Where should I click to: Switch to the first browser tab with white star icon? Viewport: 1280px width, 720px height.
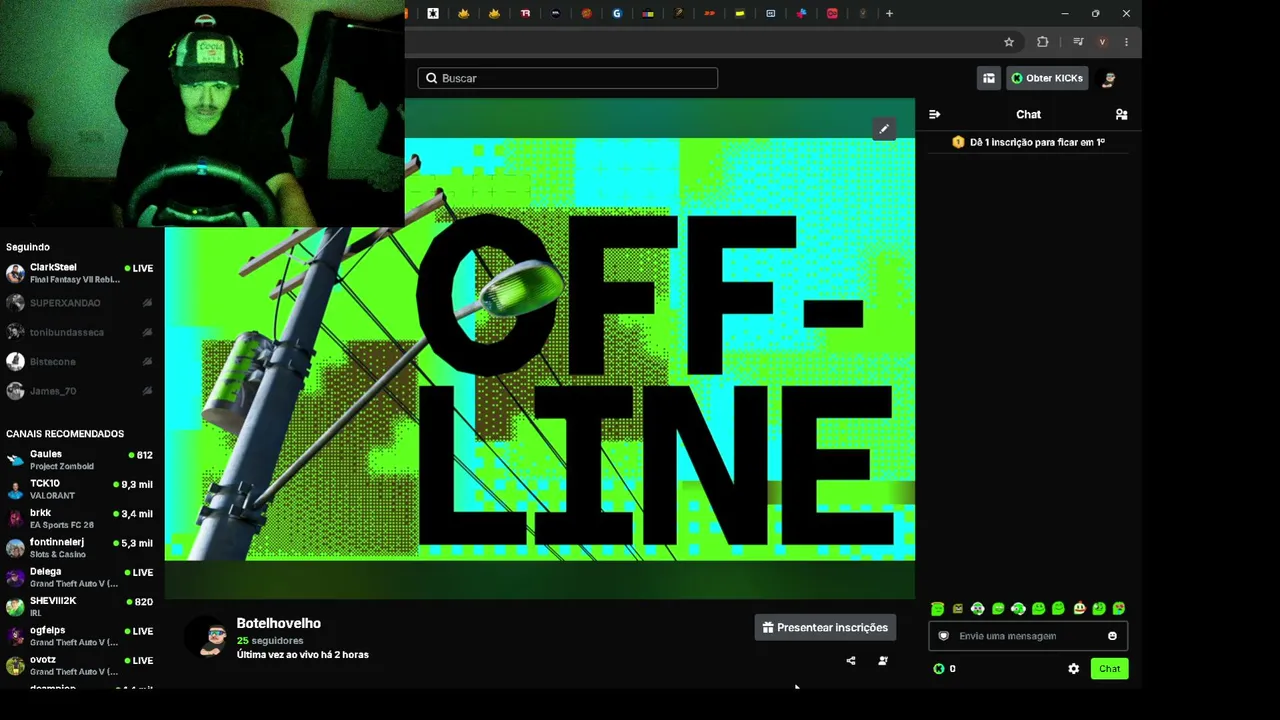pyautogui.click(x=433, y=13)
